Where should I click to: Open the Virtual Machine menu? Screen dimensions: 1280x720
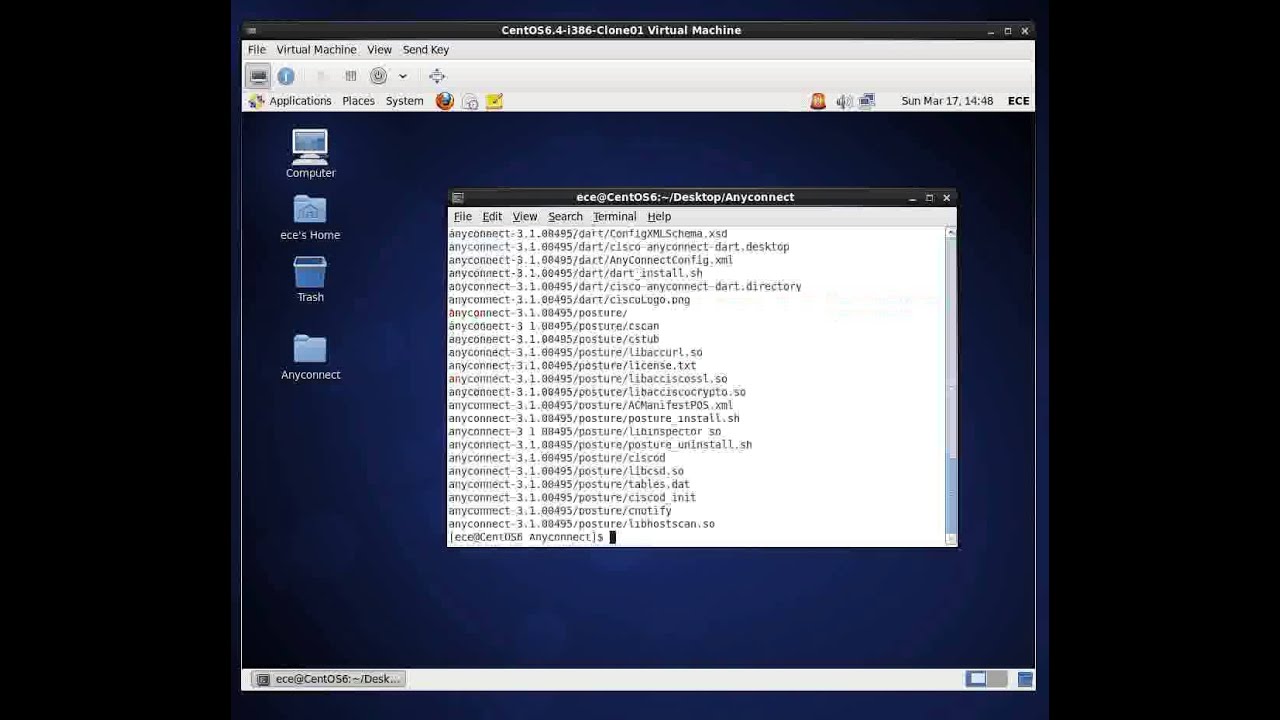pyautogui.click(x=316, y=50)
